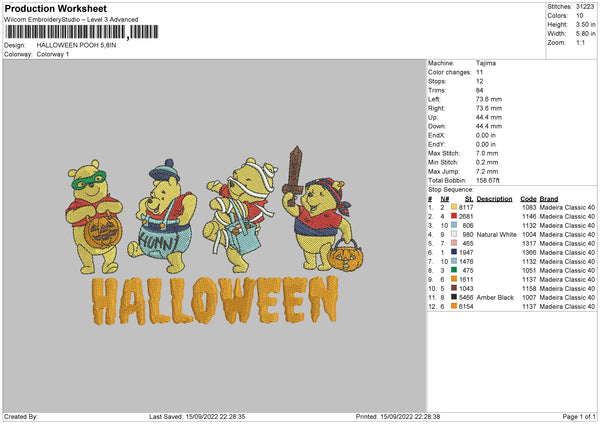Click the Page 1 of 1 footer text
This screenshot has height=424, width=600.
pos(572,416)
